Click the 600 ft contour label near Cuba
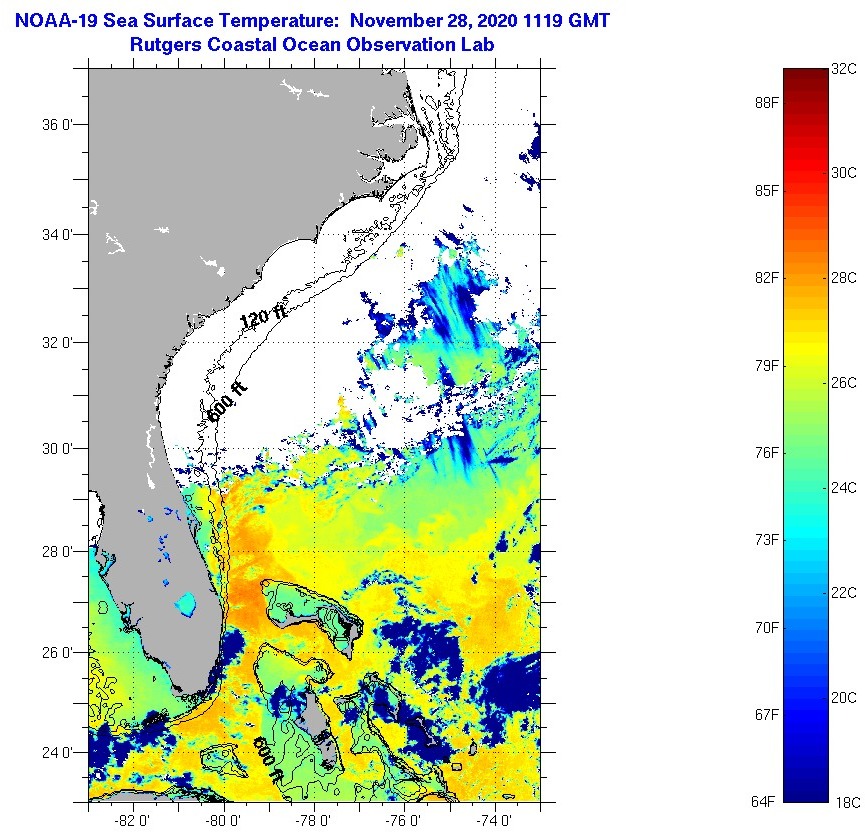This screenshot has width=865, height=832. click(269, 760)
